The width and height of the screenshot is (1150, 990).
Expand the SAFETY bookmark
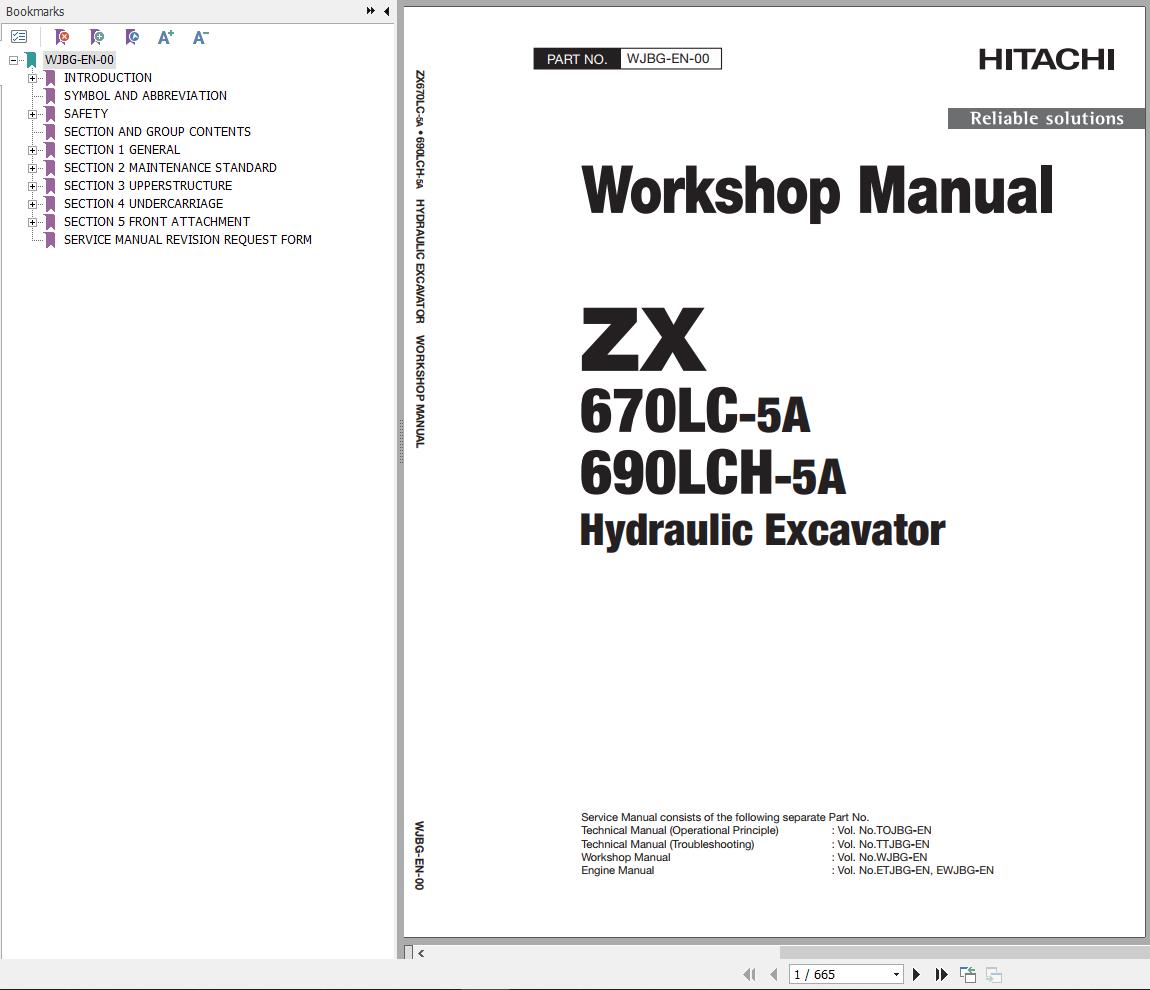pyautogui.click(x=32, y=114)
